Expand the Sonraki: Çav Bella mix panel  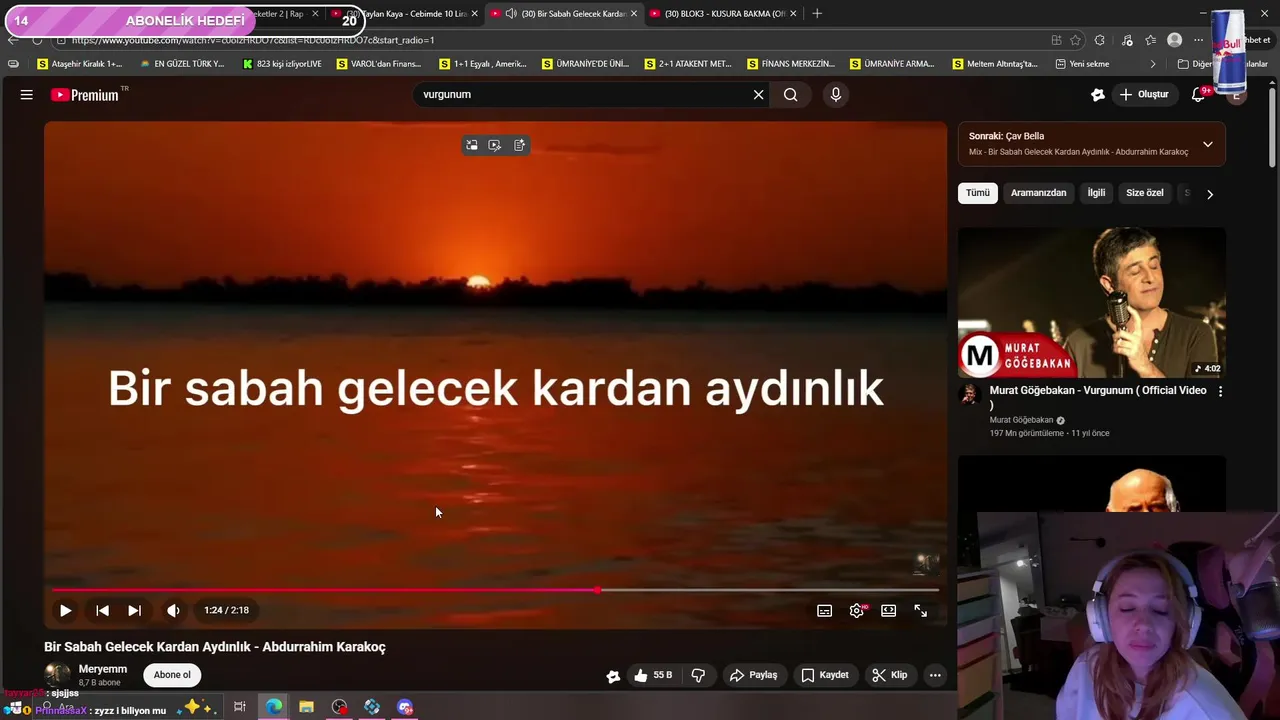point(1207,144)
